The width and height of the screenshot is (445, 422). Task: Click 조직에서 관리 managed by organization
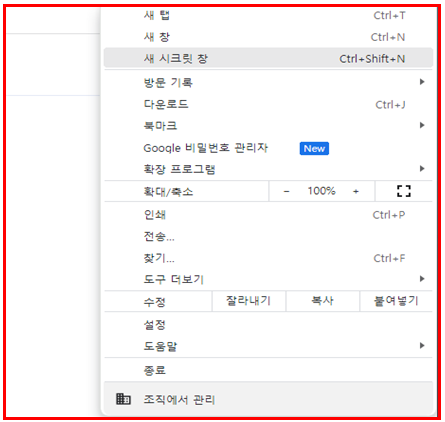tap(268, 399)
